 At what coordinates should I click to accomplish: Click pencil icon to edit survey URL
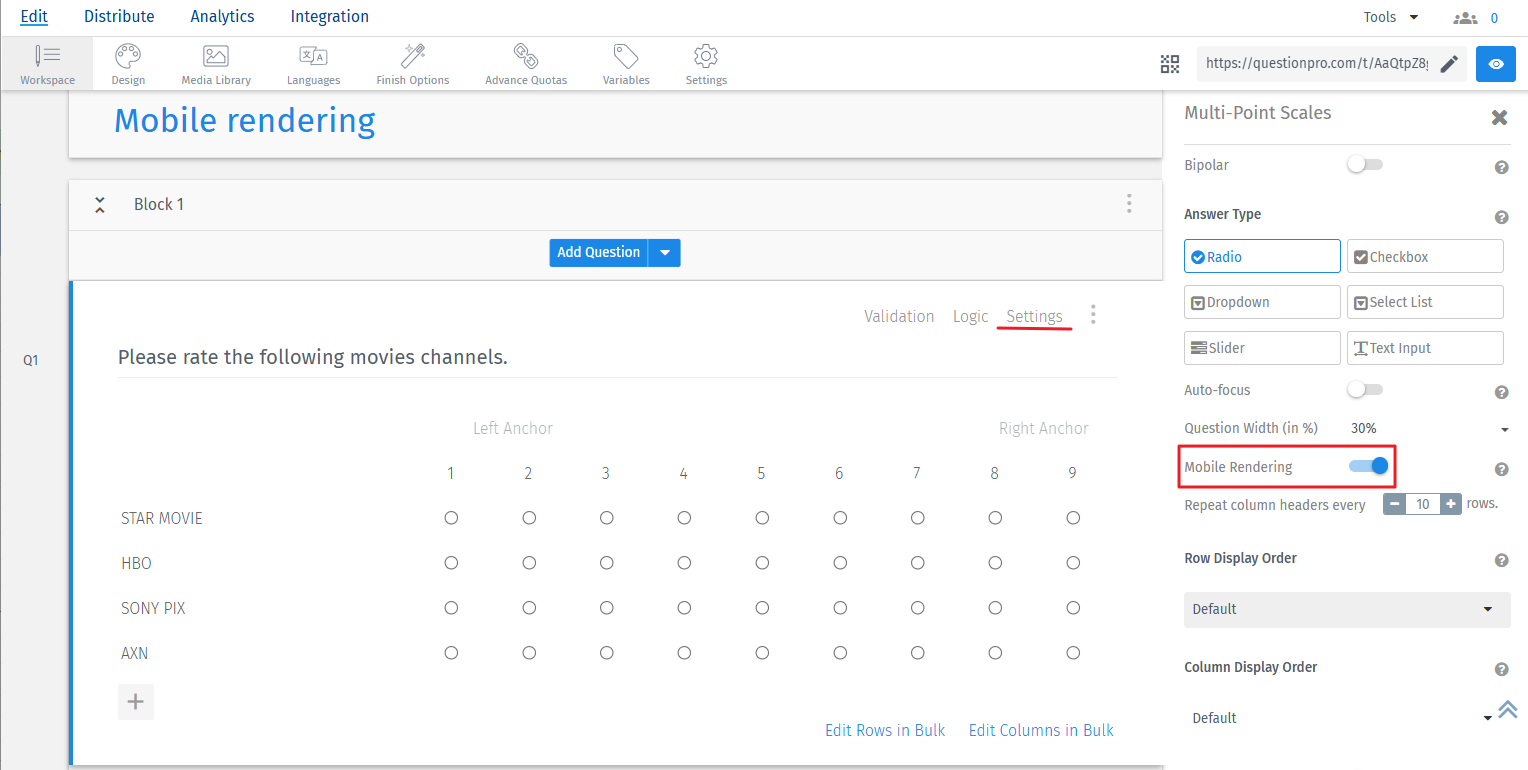click(x=1449, y=64)
